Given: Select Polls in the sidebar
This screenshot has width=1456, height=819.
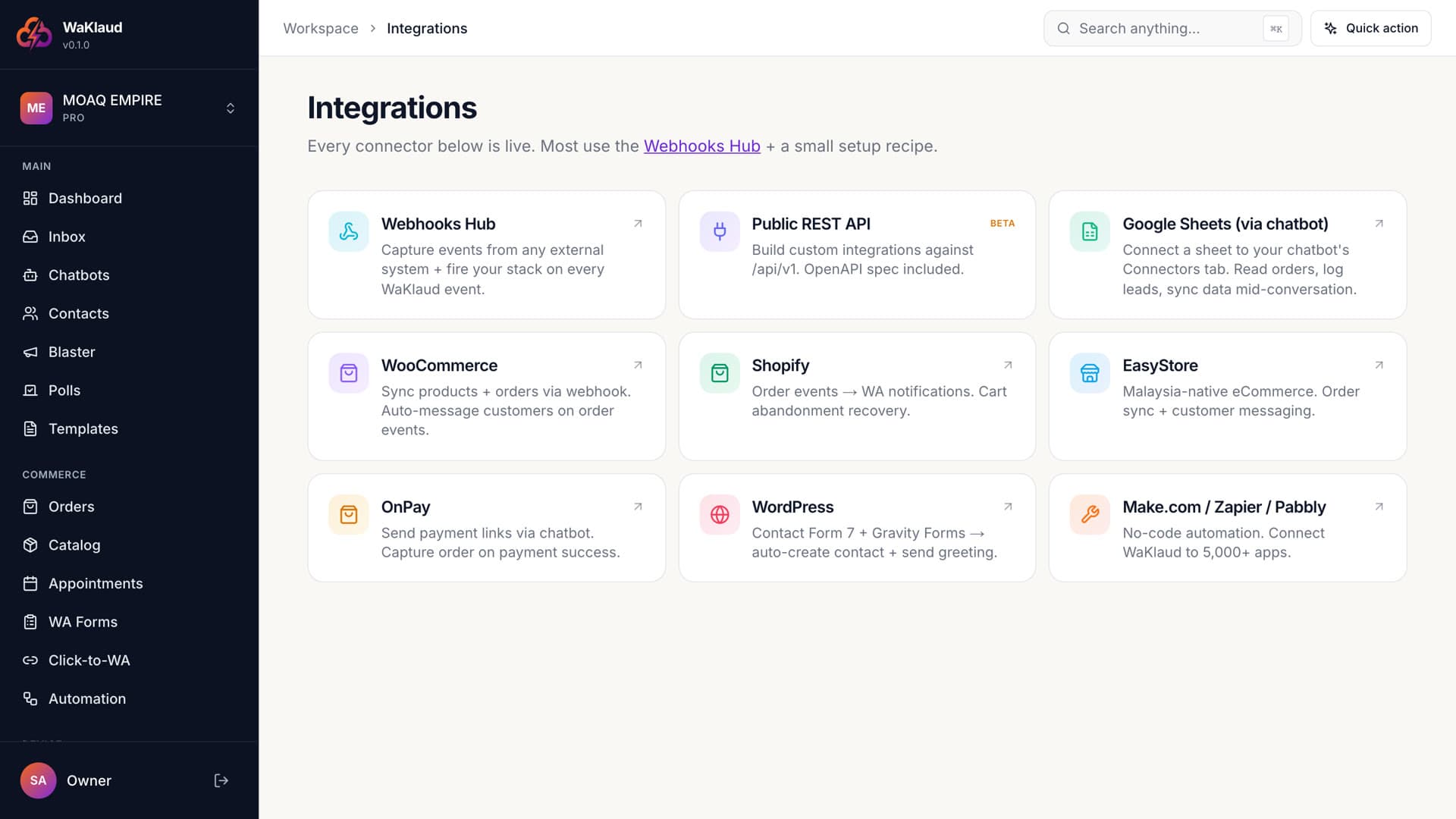Looking at the screenshot, I should (x=129, y=391).
